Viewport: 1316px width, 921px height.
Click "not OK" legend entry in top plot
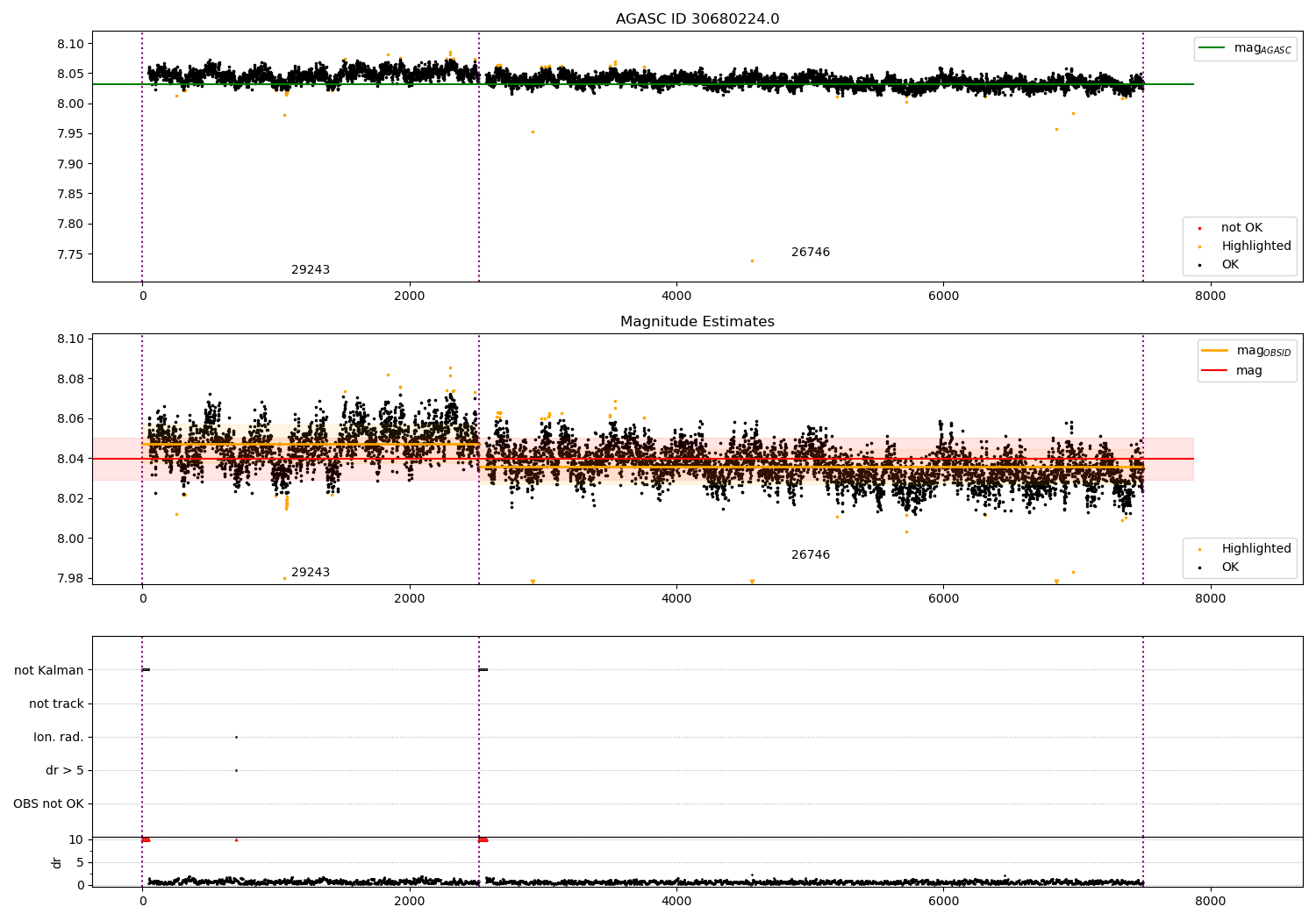(x=1241, y=227)
